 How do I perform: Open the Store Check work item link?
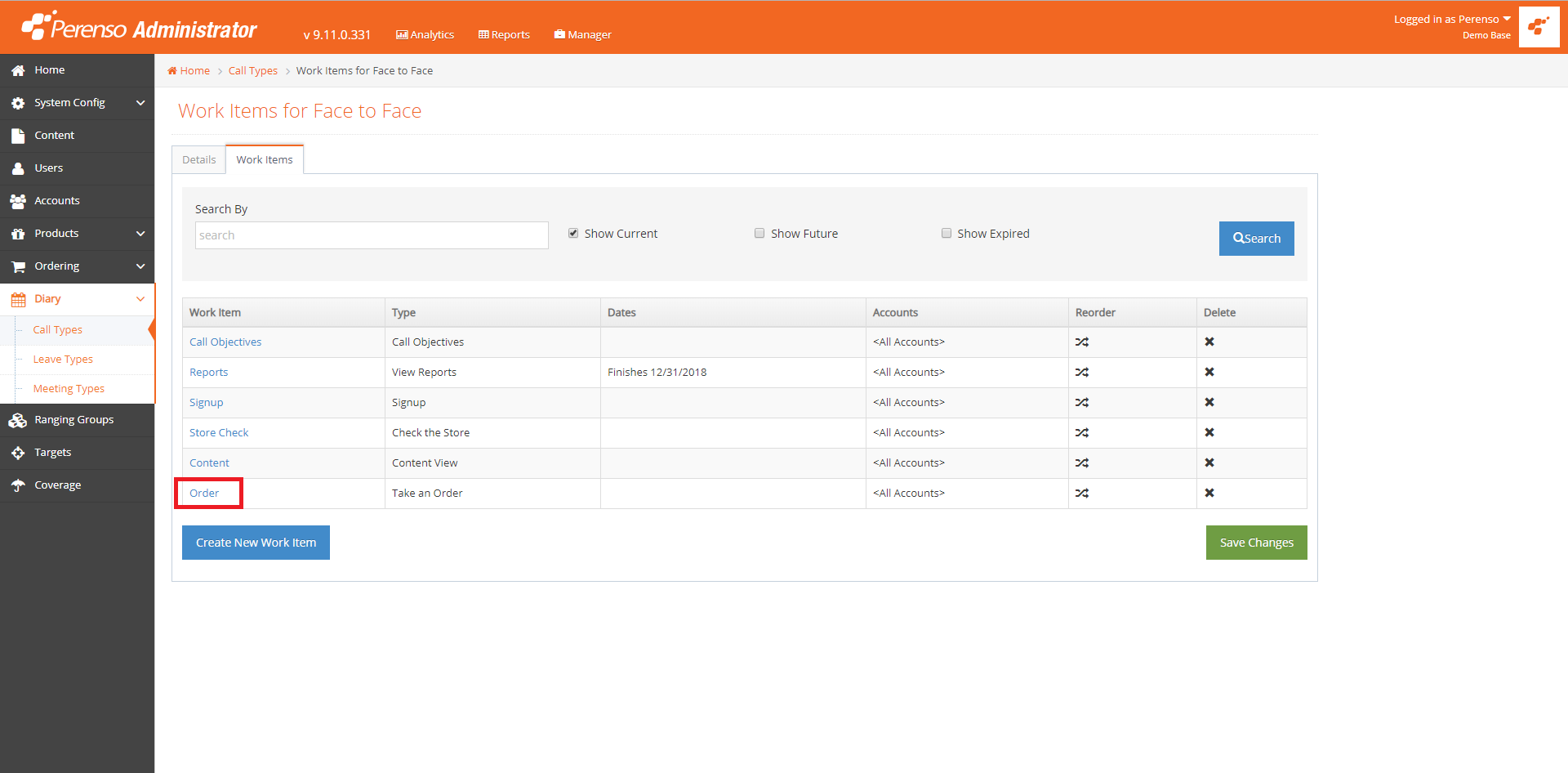pyautogui.click(x=219, y=433)
